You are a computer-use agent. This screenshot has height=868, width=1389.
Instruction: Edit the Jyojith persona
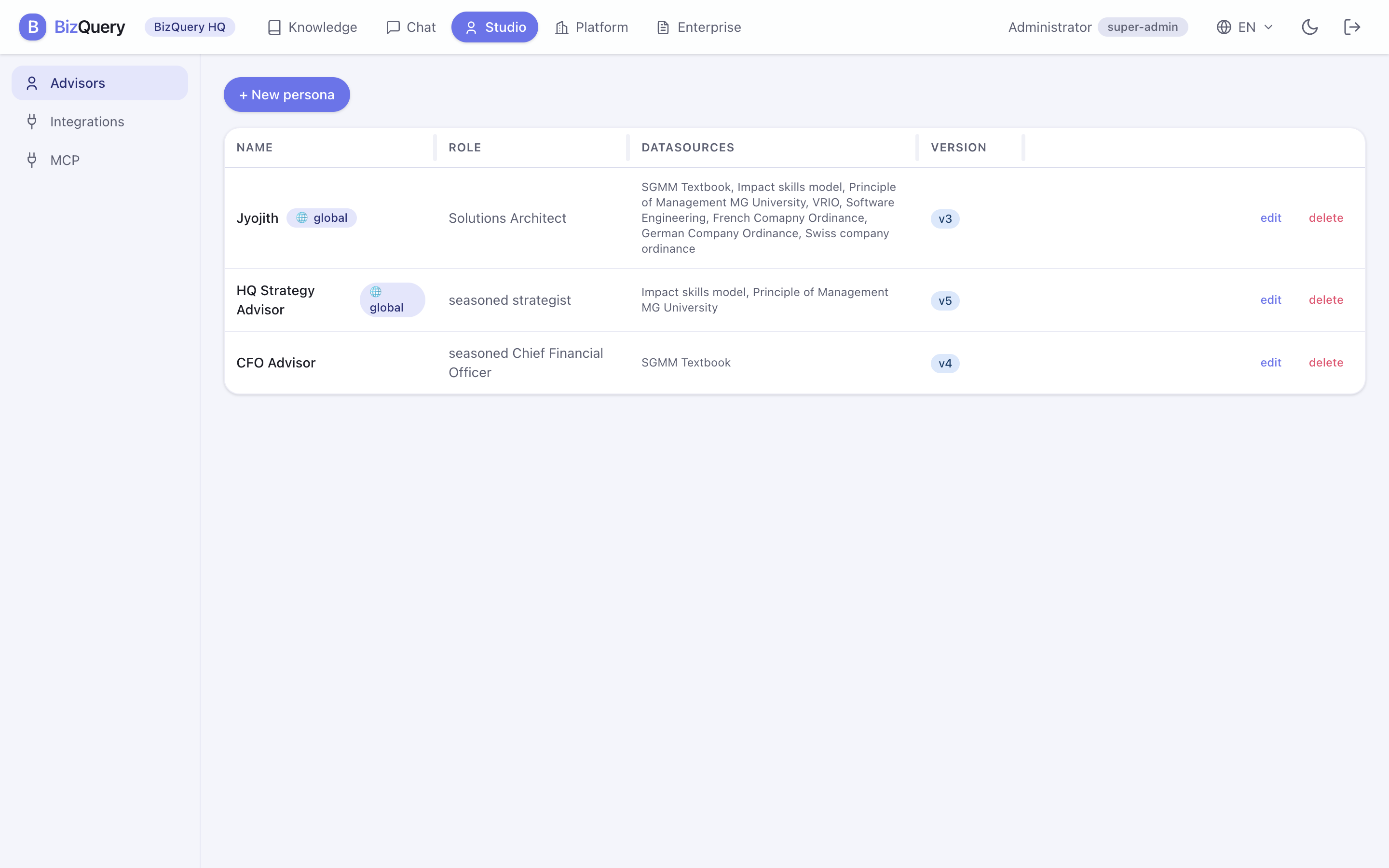[x=1271, y=217]
